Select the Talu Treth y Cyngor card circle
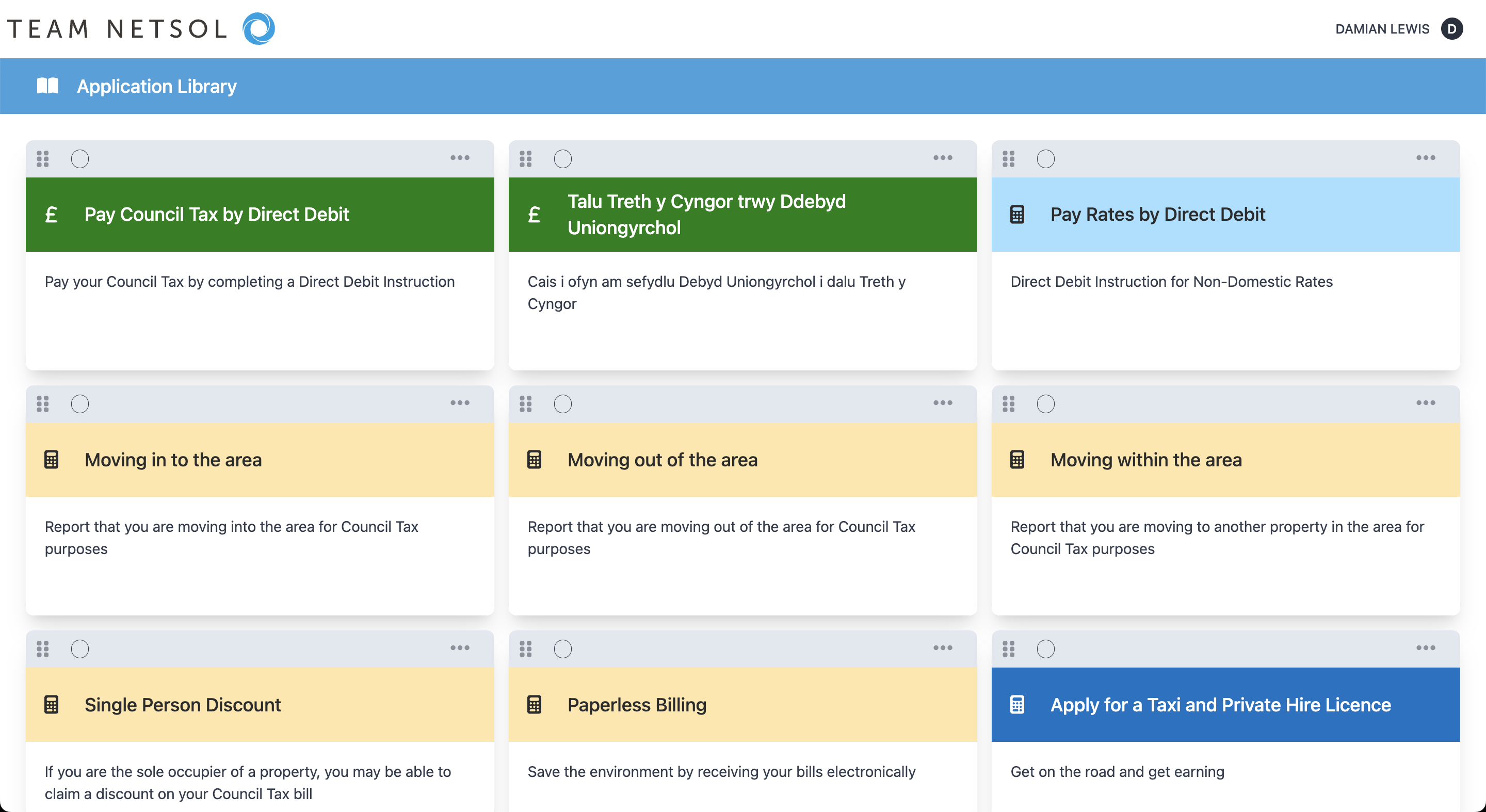Screen dimensions: 1486x812 [x=562, y=158]
